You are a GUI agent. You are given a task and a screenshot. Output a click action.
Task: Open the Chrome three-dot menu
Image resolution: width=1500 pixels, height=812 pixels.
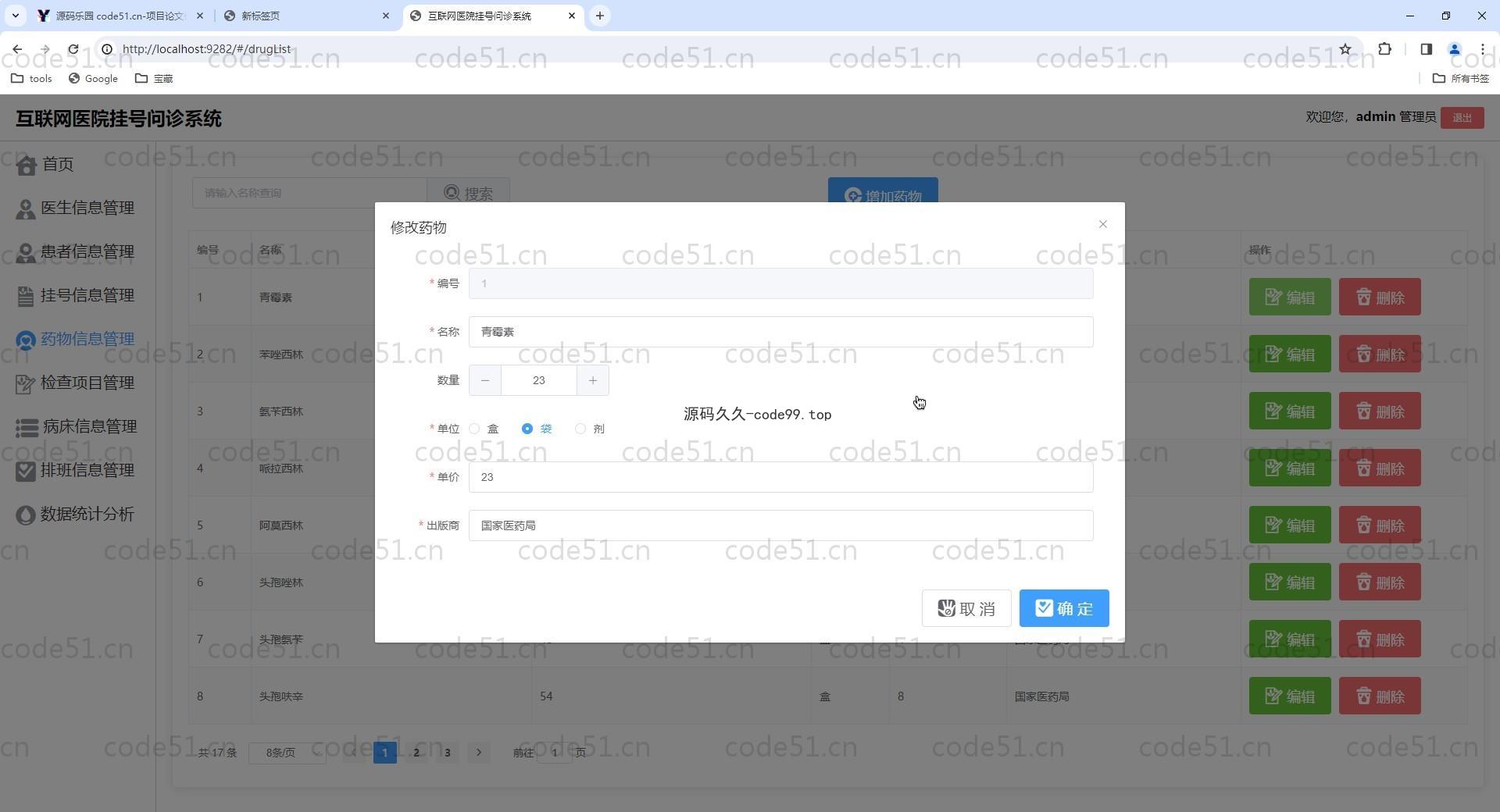click(1482, 49)
